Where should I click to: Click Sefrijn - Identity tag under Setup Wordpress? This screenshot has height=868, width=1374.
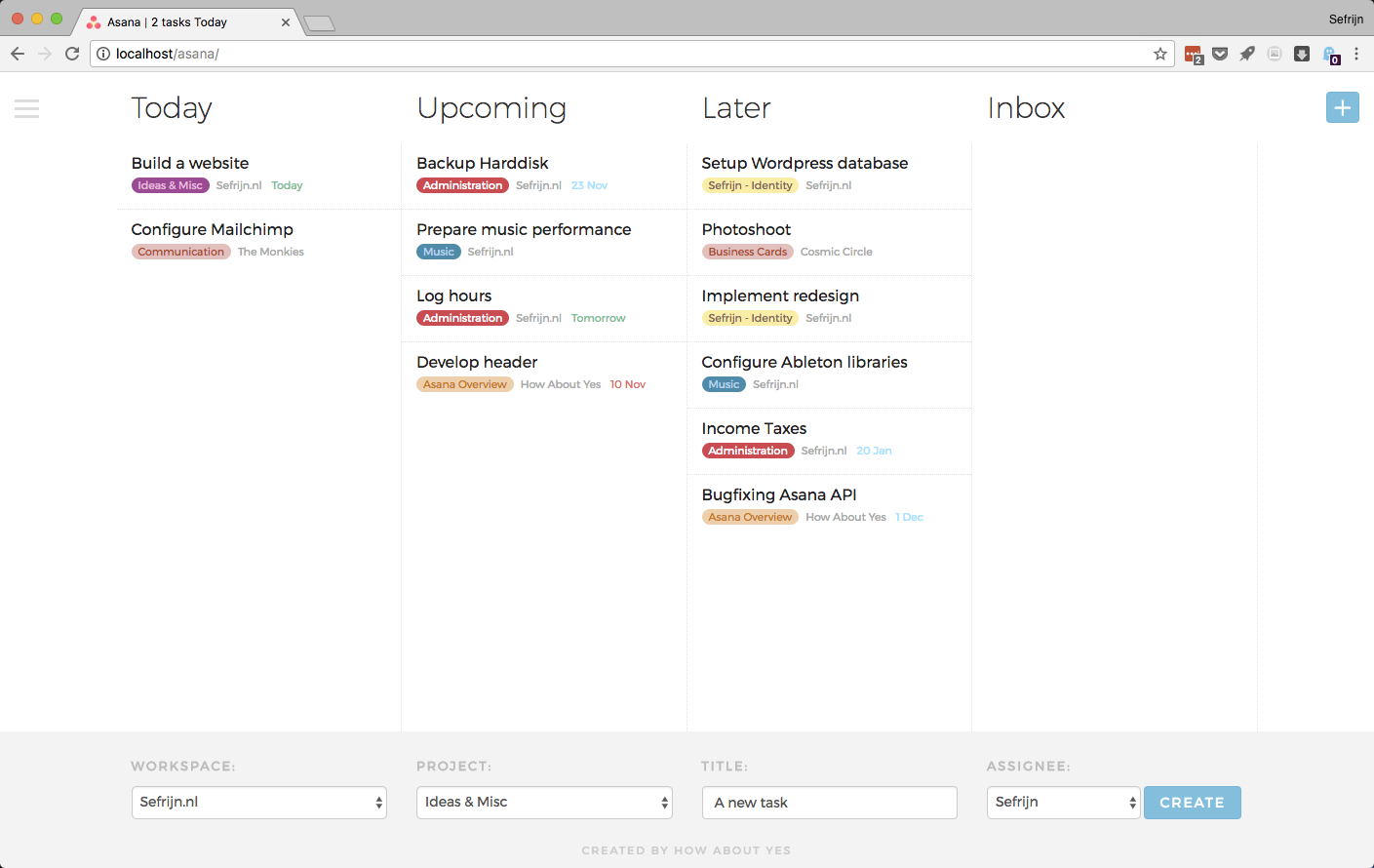[x=750, y=185]
